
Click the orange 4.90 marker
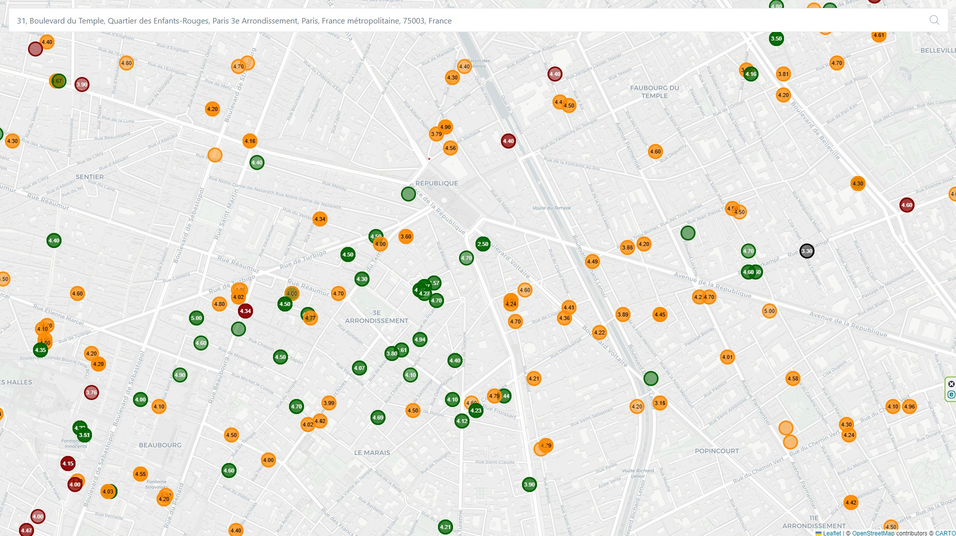point(446,127)
